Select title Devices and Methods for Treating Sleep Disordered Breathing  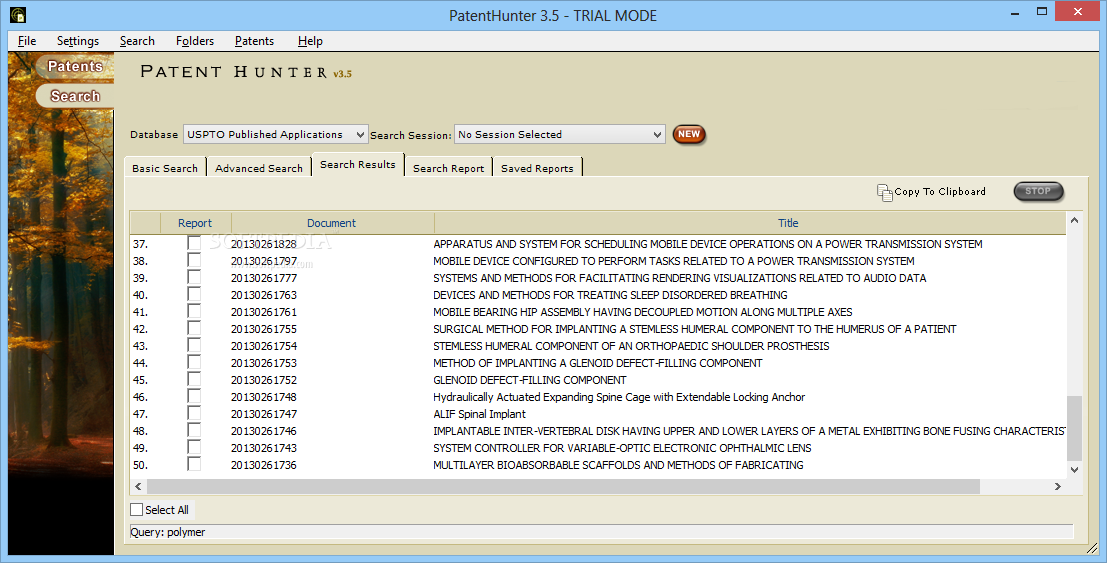[610, 295]
